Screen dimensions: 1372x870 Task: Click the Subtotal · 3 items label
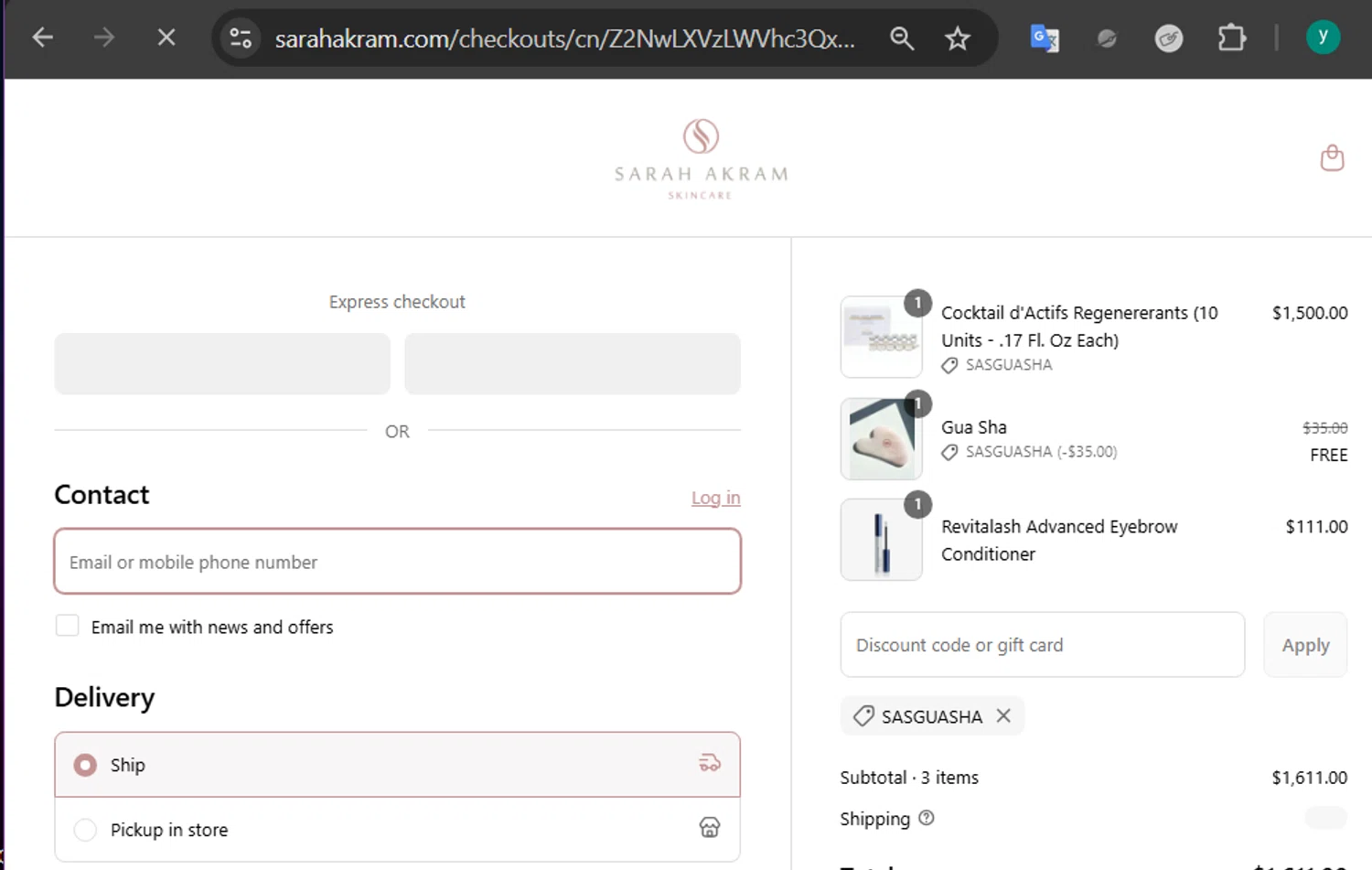coord(909,778)
